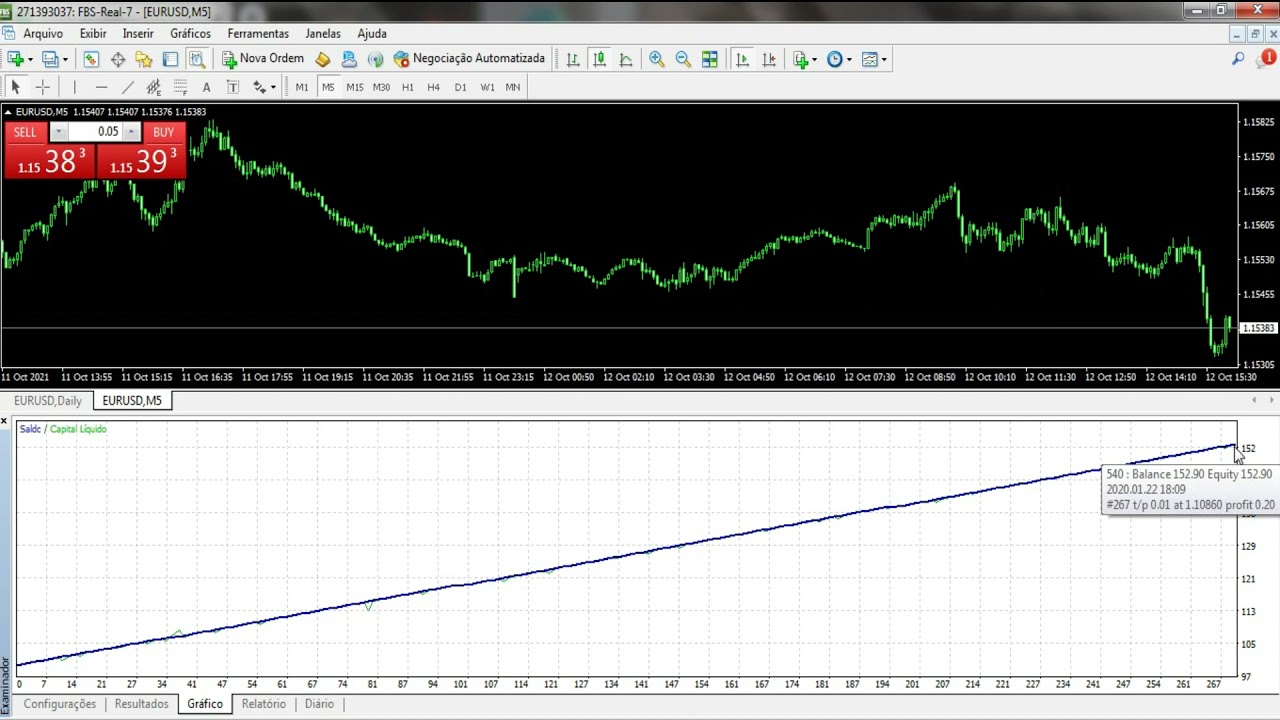
Task: Open the new chart icon
Action: coord(15,59)
